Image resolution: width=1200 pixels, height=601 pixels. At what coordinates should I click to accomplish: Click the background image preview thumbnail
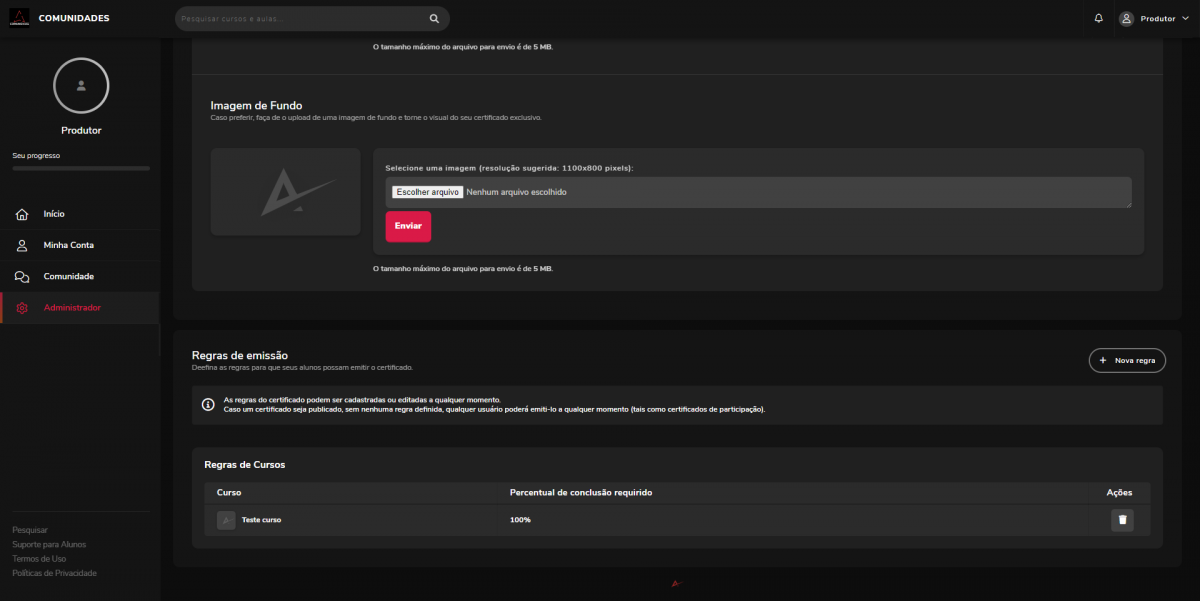[x=285, y=192]
